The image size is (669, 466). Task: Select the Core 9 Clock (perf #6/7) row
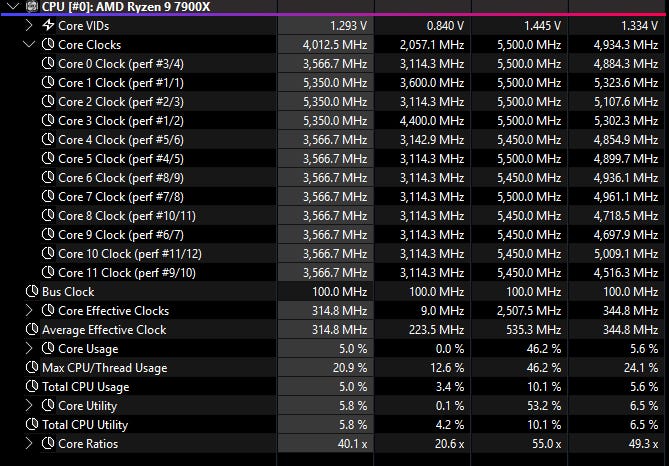[334, 234]
